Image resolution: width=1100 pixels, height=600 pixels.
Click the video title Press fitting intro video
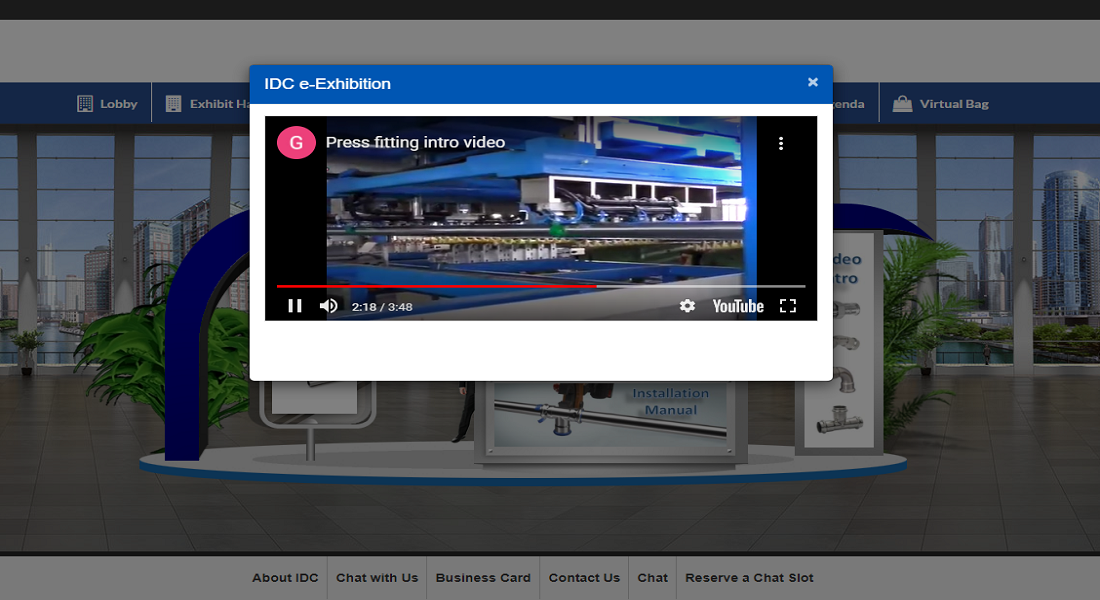[415, 142]
